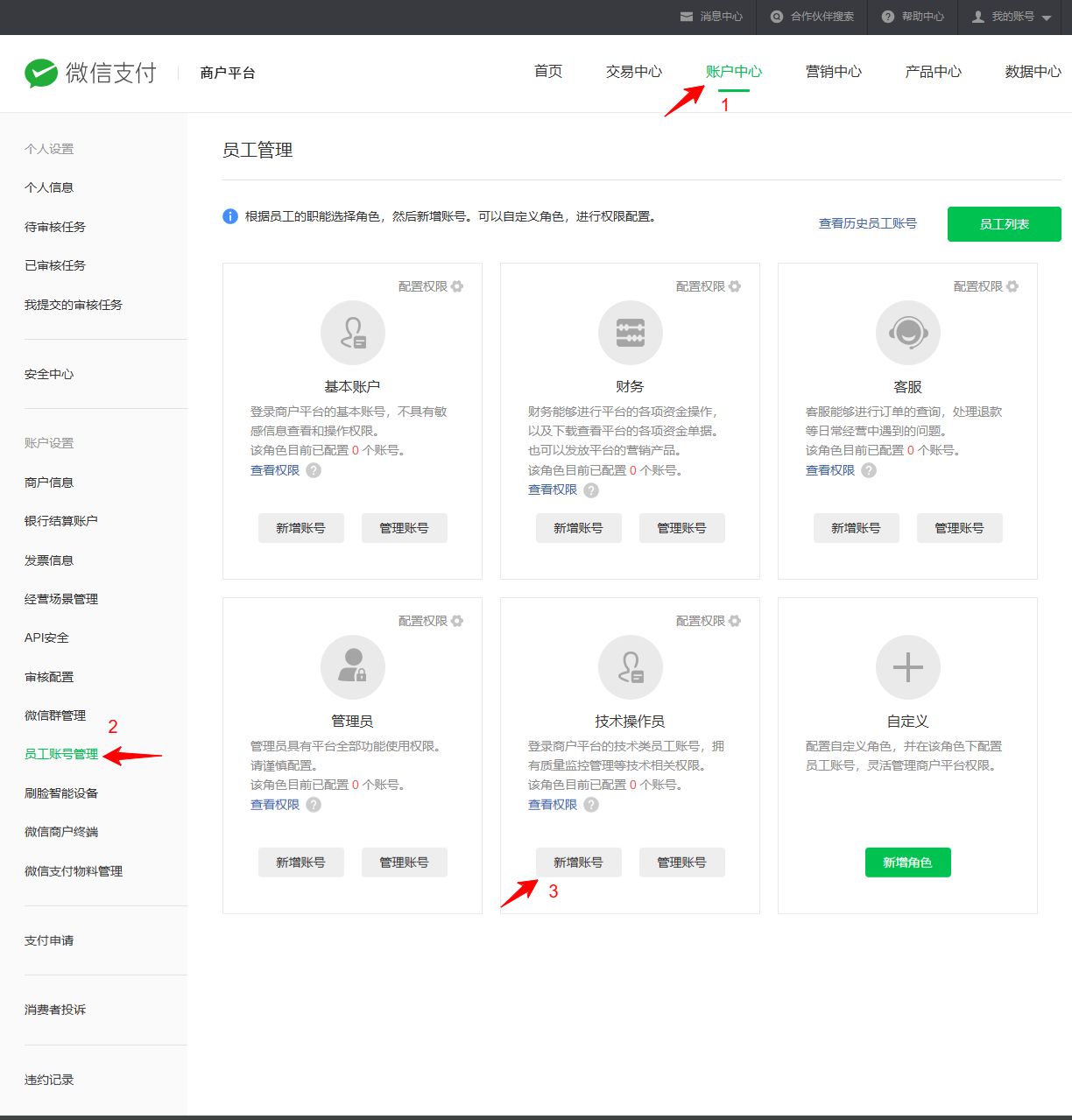
Task: Click the plus icon for 自定义 role
Action: click(907, 667)
